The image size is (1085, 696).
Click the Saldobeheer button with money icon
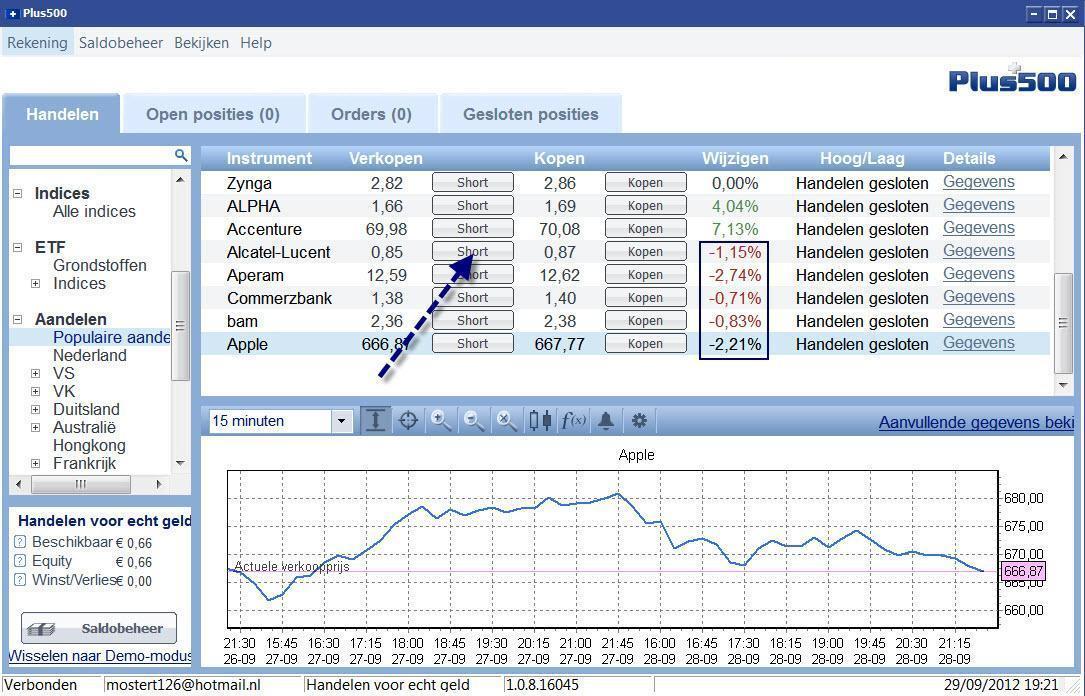[x=98, y=628]
